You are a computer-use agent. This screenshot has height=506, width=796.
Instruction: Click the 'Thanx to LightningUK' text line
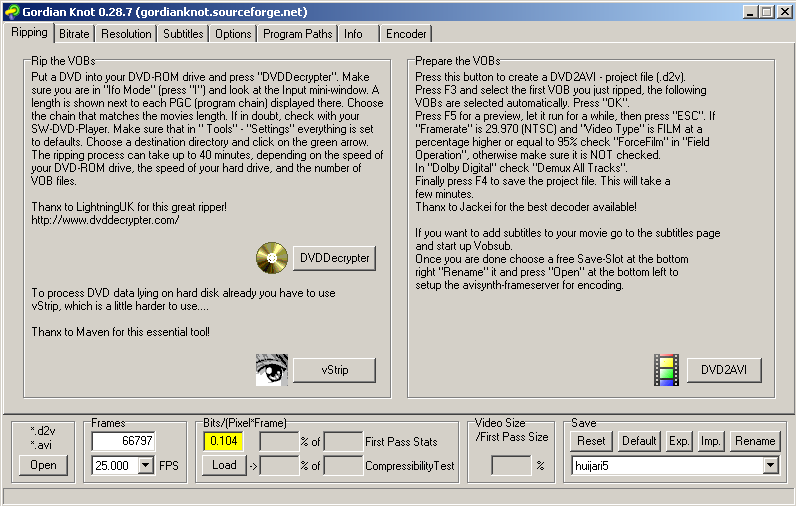(129, 207)
